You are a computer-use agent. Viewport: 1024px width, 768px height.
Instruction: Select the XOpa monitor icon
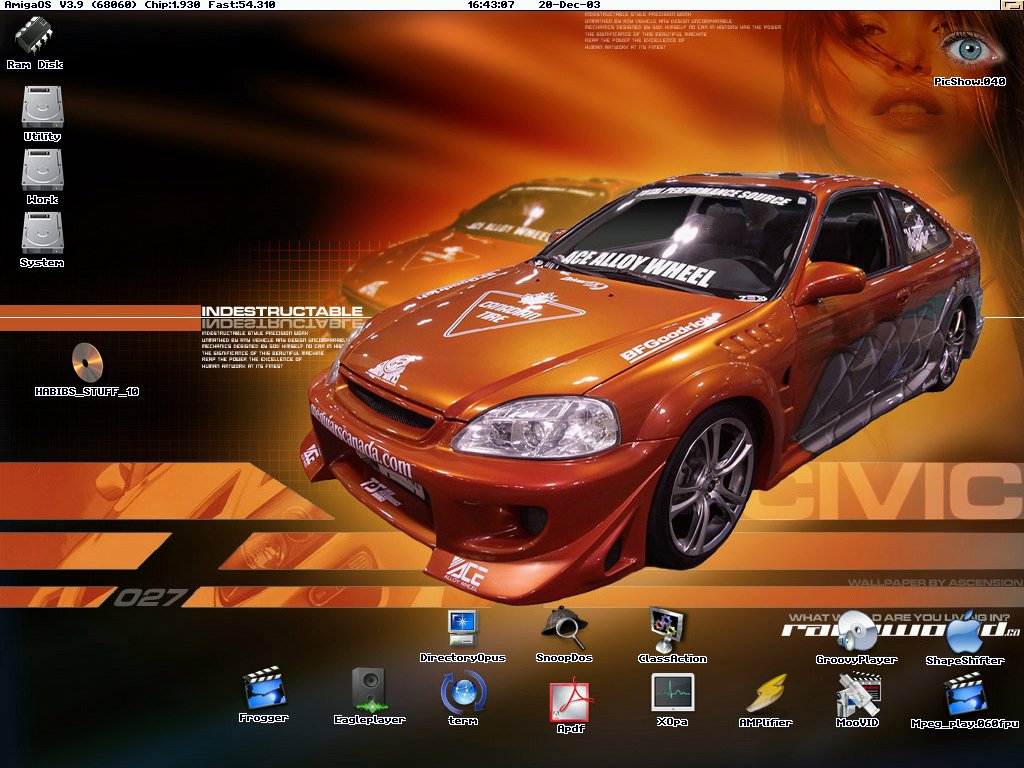[673, 692]
